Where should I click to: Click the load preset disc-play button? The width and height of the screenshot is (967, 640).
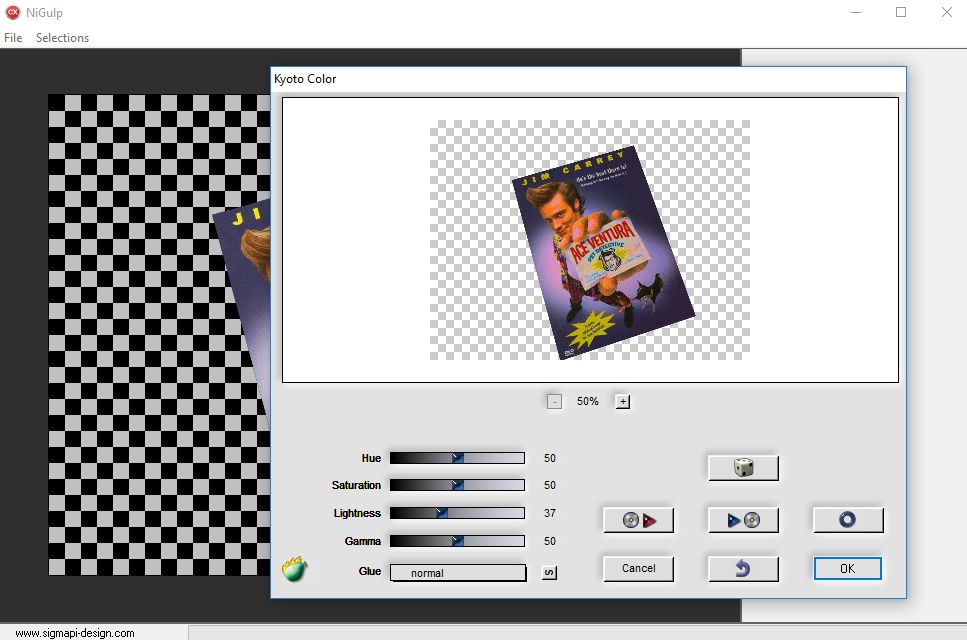[638, 520]
